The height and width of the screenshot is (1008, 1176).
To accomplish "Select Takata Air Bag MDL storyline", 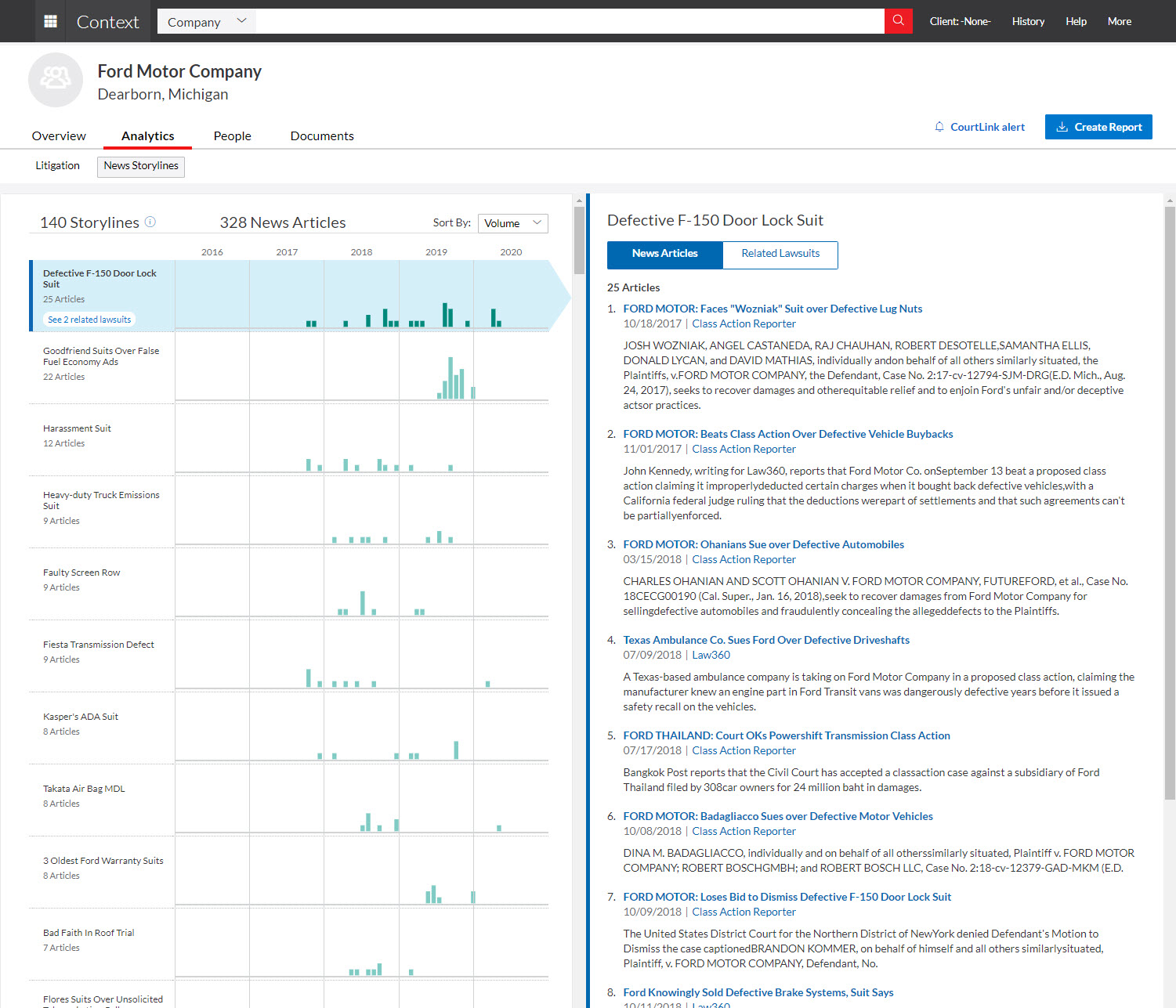I will [84, 789].
